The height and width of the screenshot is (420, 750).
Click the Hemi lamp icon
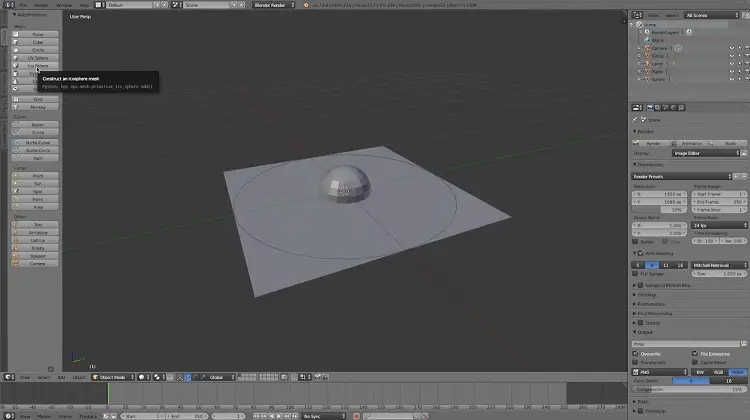(16, 199)
